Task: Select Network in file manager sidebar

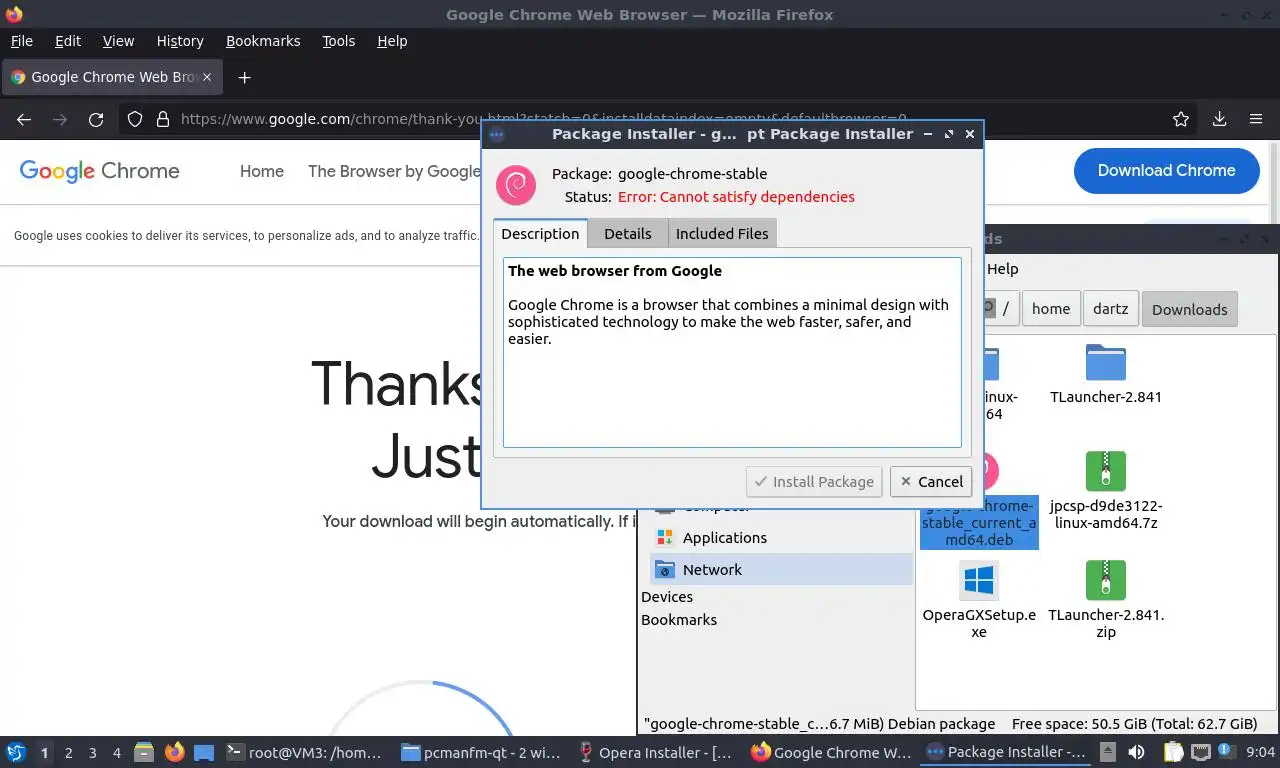Action: coord(781,570)
